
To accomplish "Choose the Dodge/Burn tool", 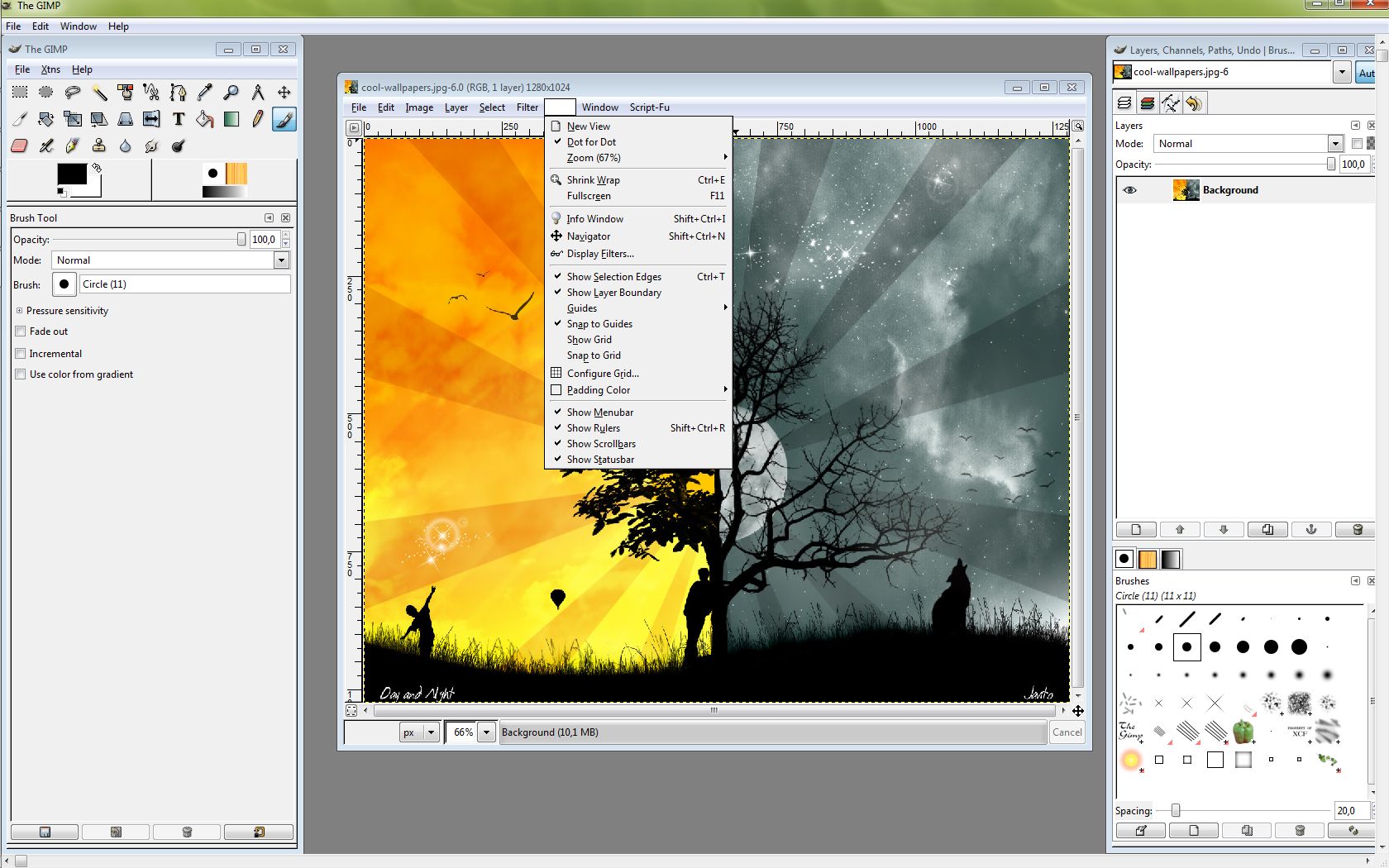I will tap(179, 145).
